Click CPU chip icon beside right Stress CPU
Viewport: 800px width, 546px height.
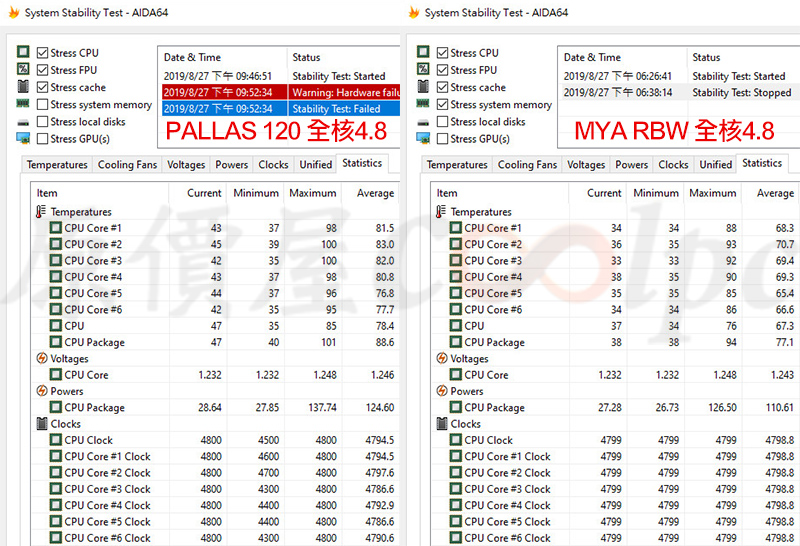(423, 52)
